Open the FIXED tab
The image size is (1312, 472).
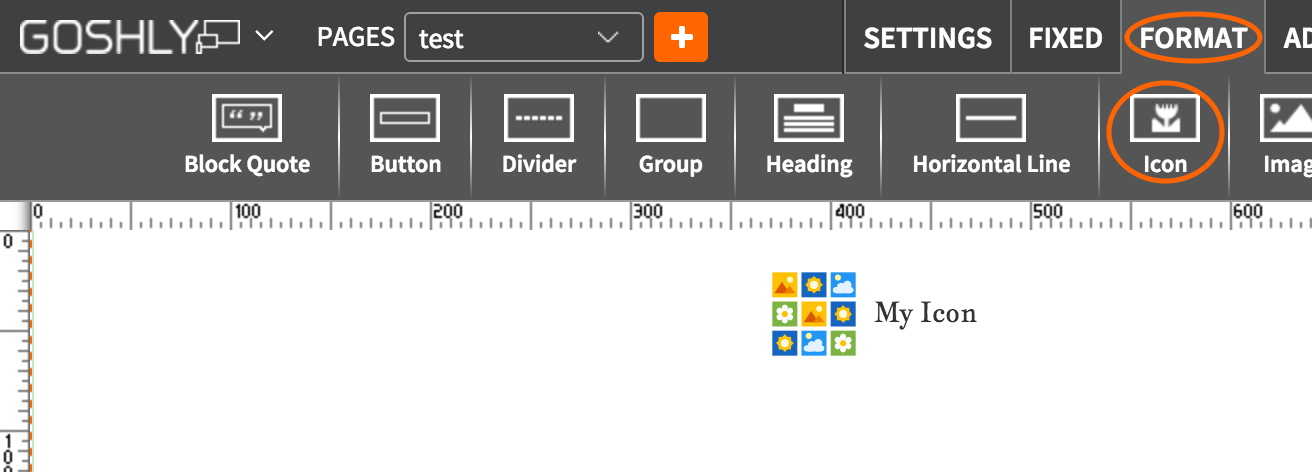(x=1065, y=38)
